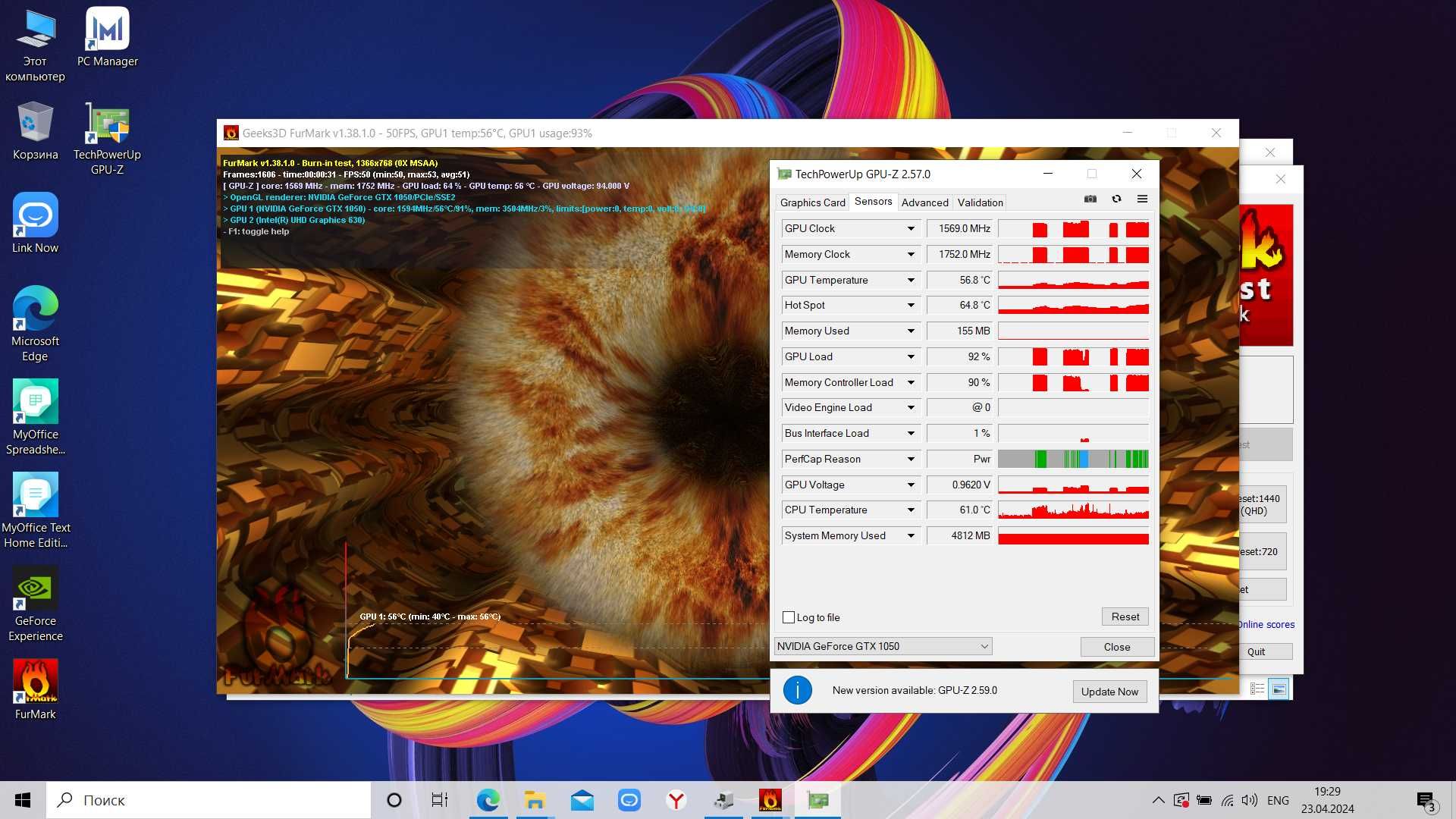Switch to the Validation tab
This screenshot has width=1456, height=819.
tap(980, 202)
